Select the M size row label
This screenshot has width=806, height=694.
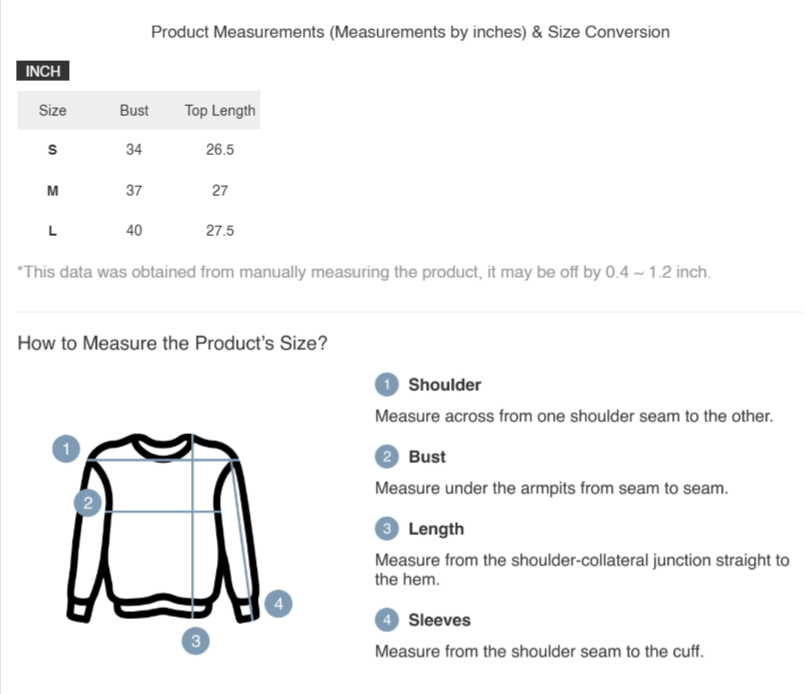[x=52, y=190]
